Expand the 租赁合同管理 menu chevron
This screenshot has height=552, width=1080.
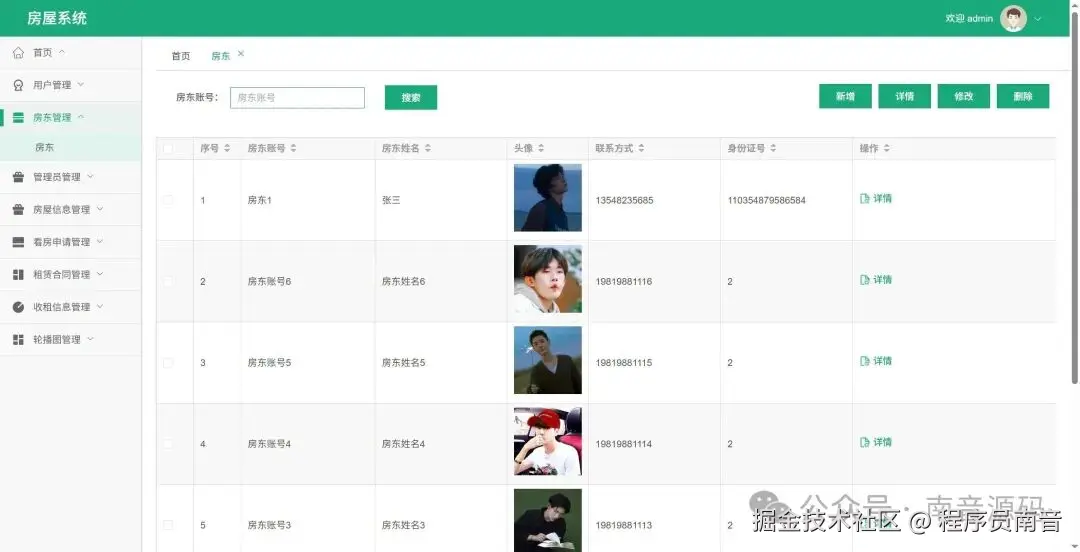coord(100,274)
